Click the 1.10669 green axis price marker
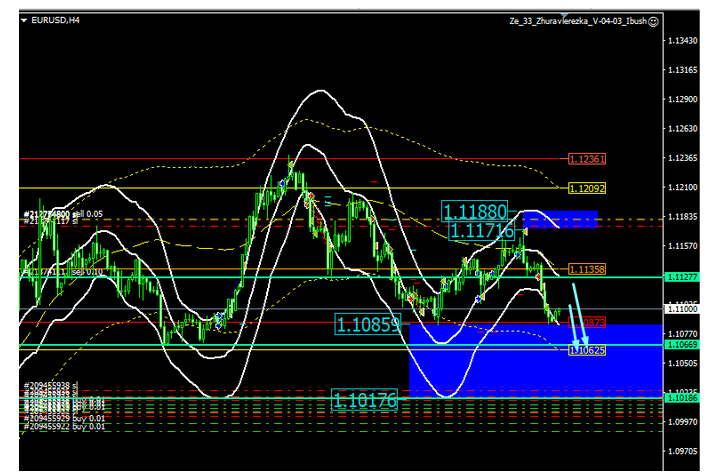Image resolution: width=711 pixels, height=476 pixels. (x=682, y=344)
